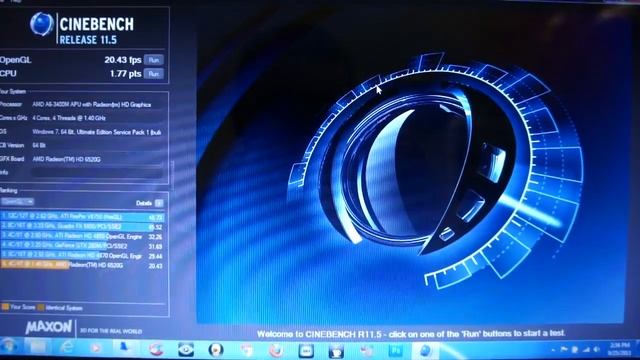The image size is (640, 360).
Task: Click the Identical System legend swatch
Action: pyautogui.click(x=41, y=307)
